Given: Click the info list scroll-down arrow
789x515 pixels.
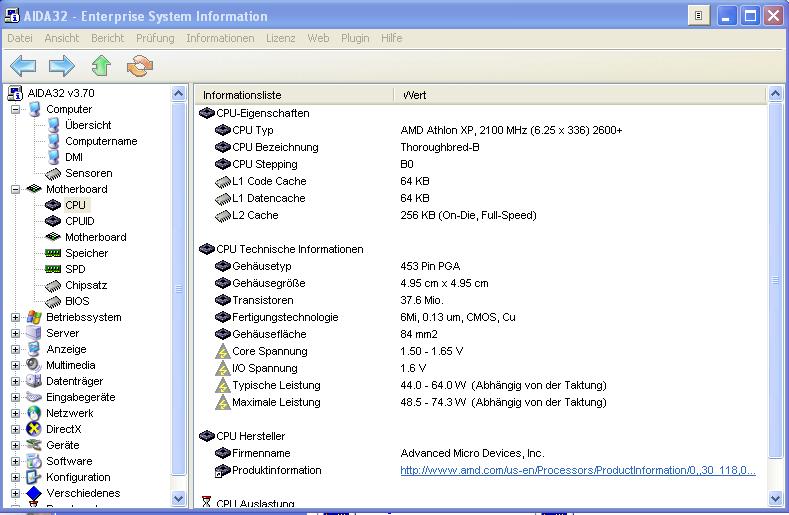Looking at the screenshot, I should click(775, 499).
